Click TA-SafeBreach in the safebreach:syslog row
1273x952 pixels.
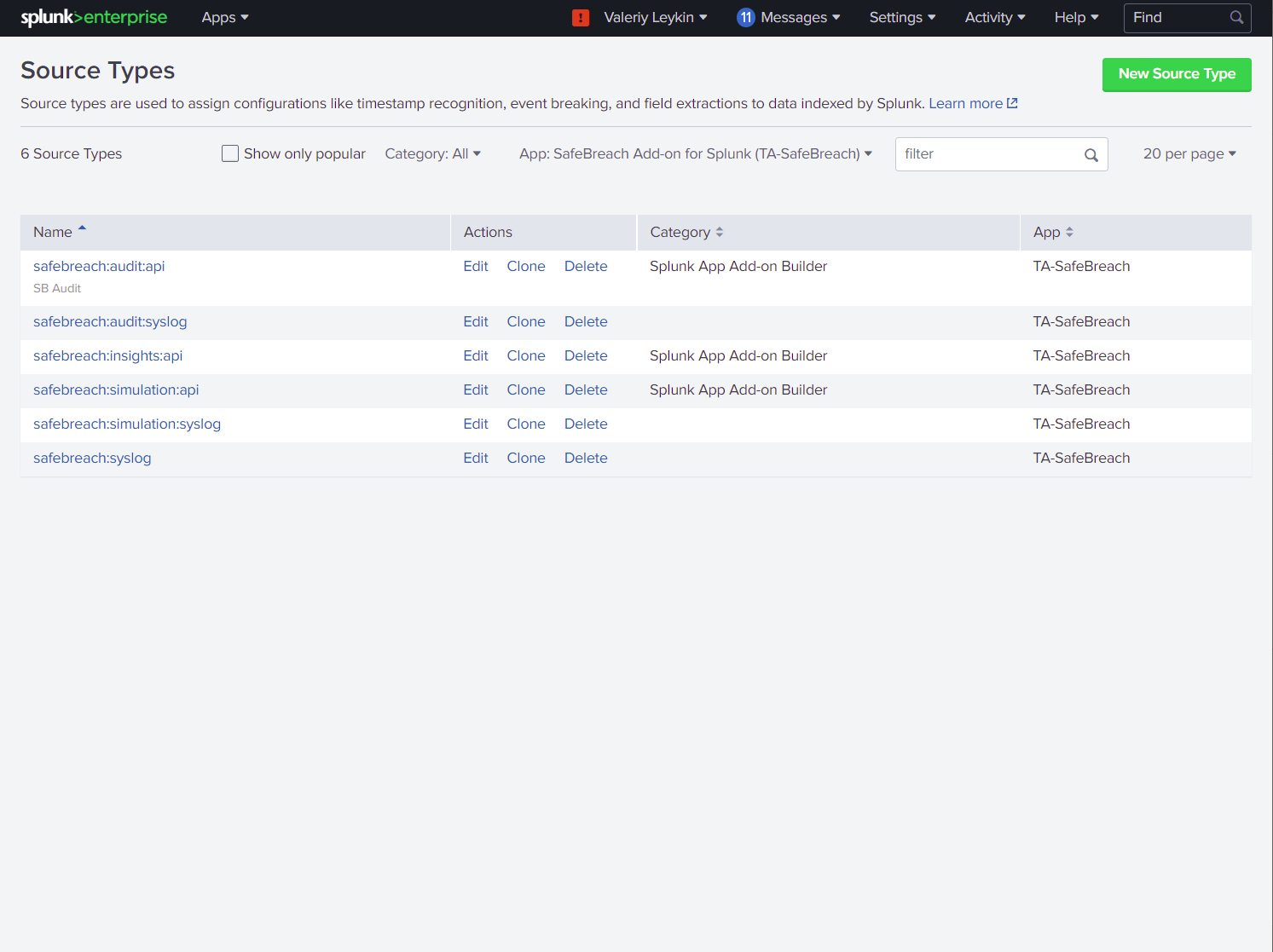1081,458
